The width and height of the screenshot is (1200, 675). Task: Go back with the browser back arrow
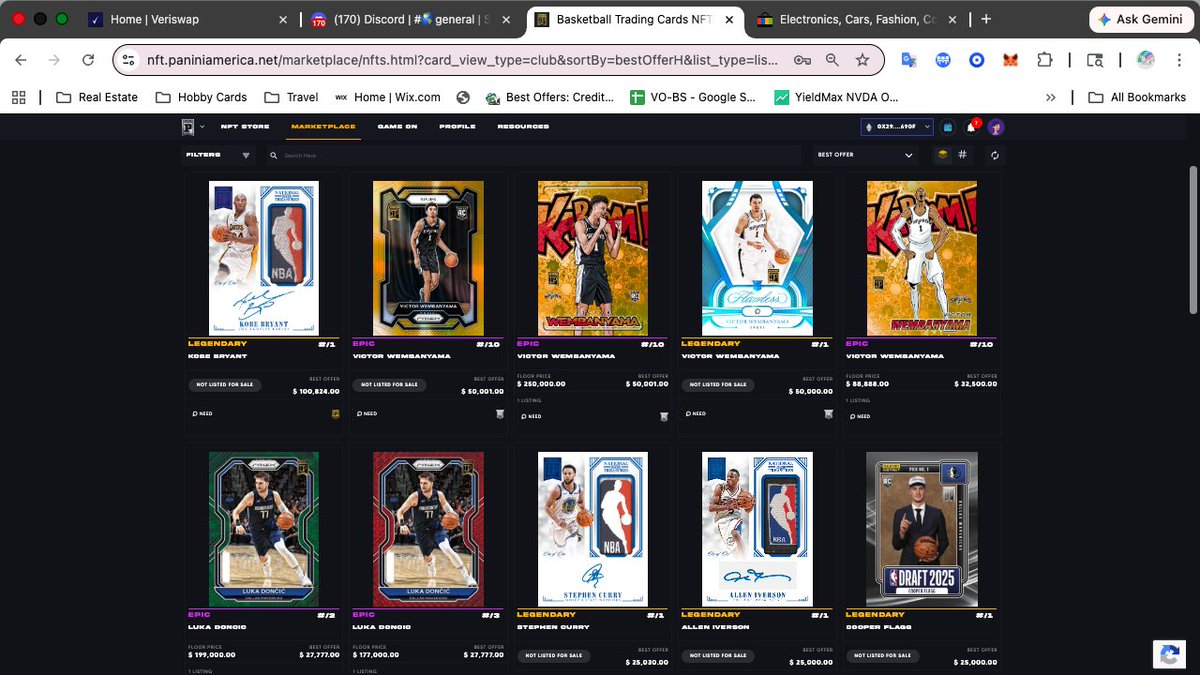(21, 60)
